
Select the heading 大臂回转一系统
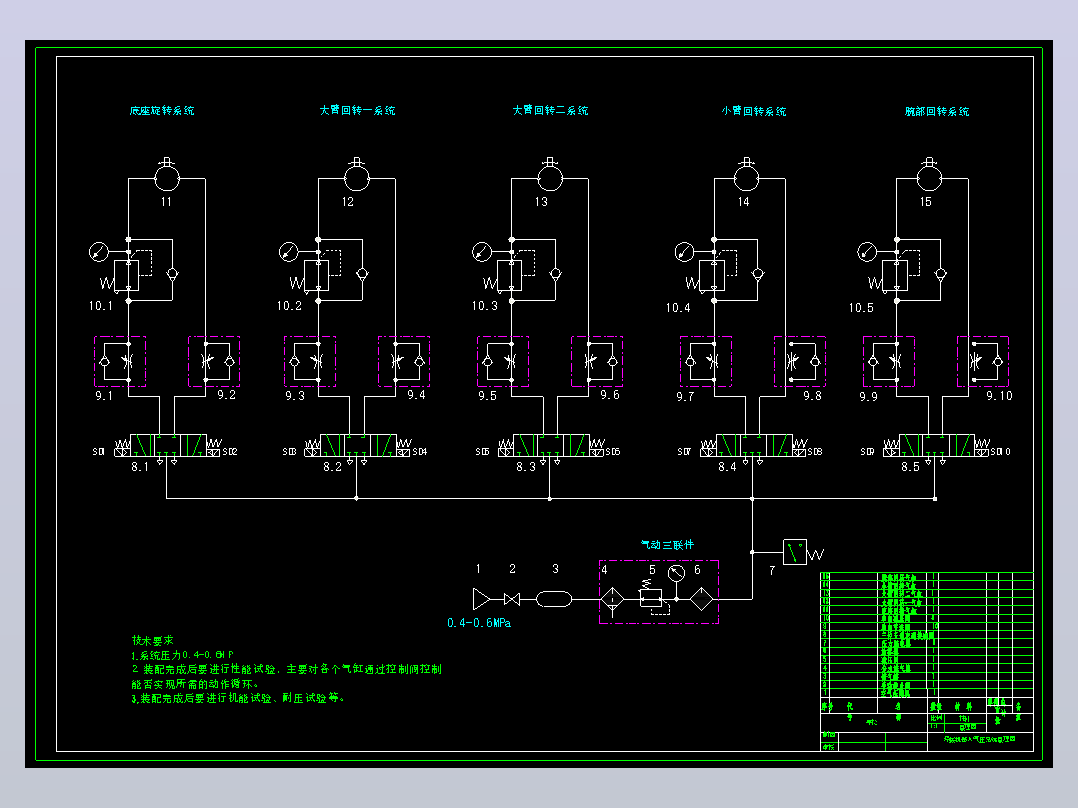click(357, 110)
